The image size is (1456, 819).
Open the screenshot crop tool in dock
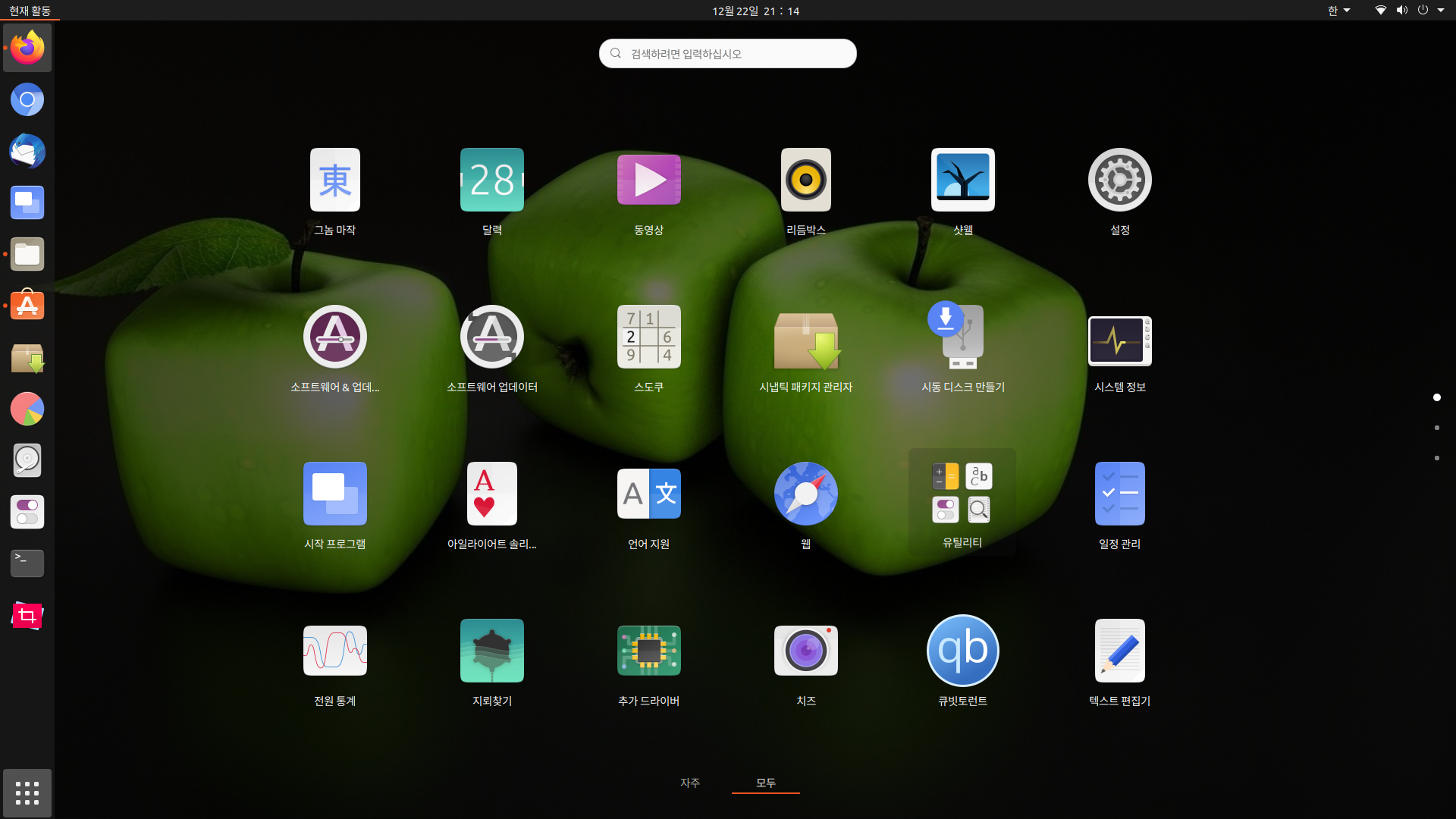[27, 615]
